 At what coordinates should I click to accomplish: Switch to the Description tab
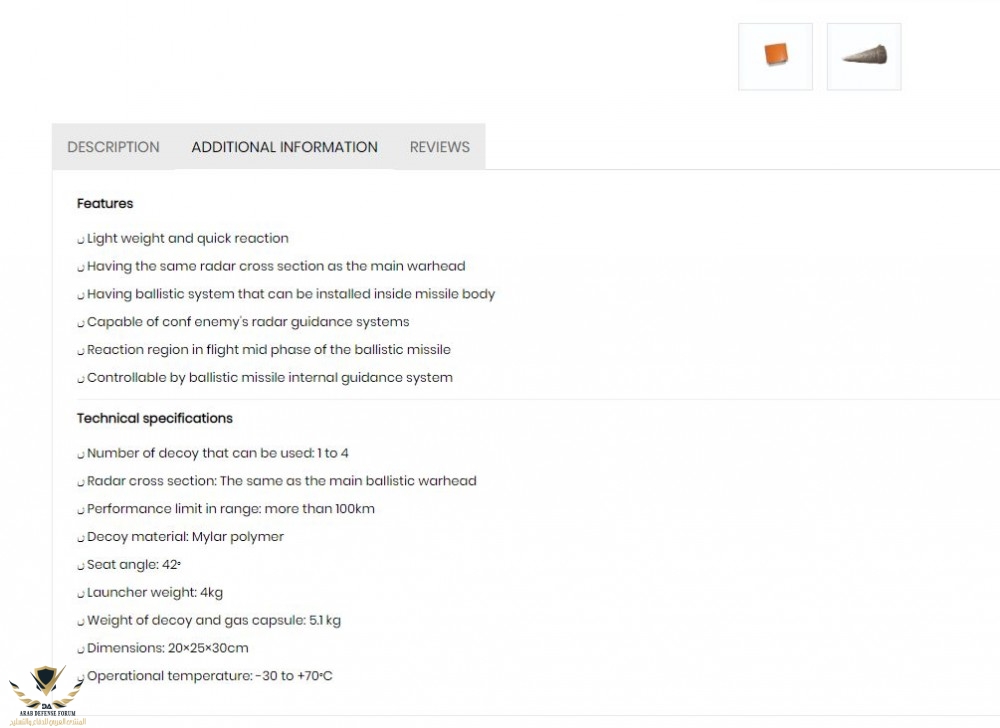tap(113, 147)
